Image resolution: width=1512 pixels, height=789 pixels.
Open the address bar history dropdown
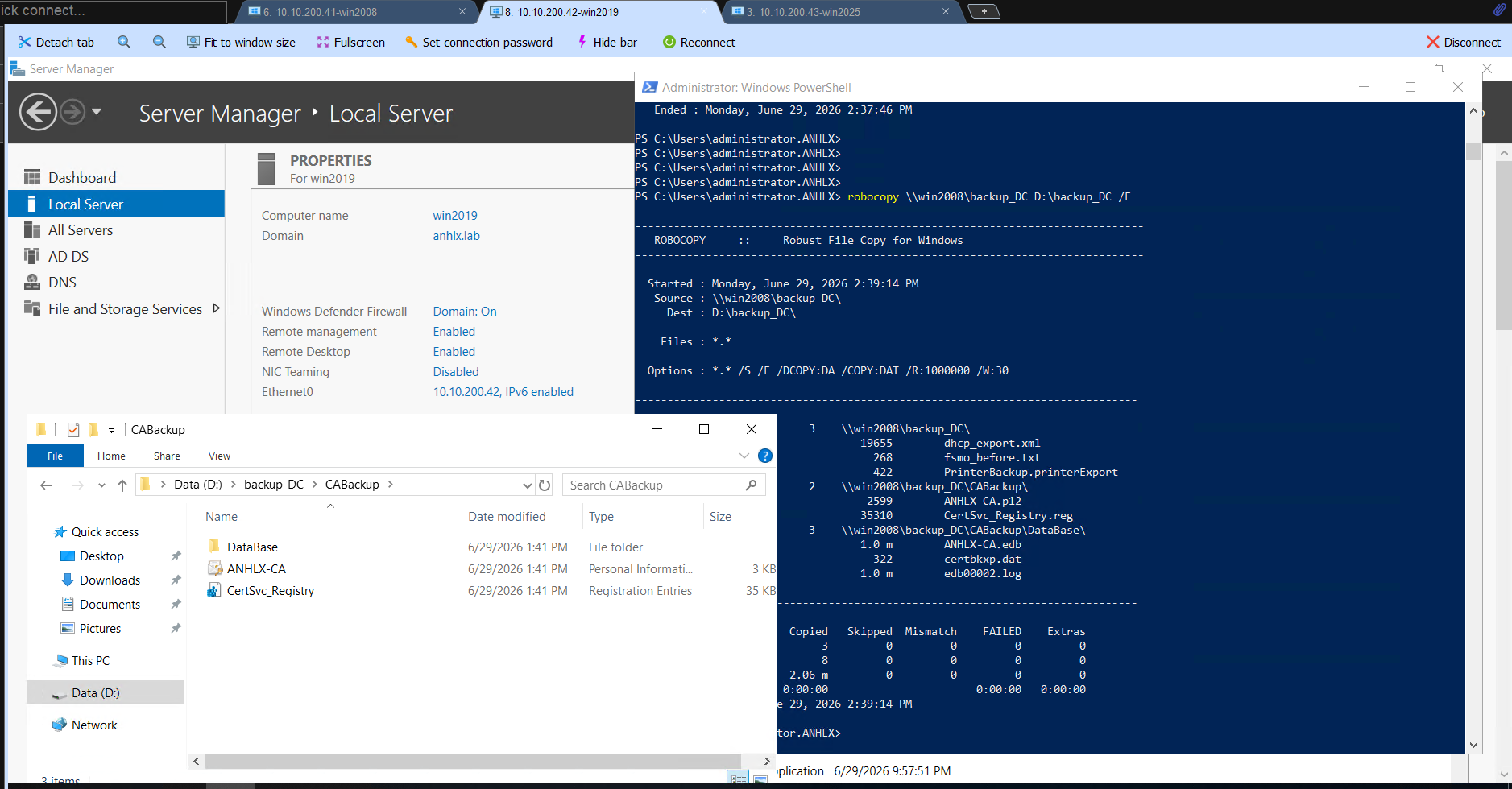pos(527,485)
